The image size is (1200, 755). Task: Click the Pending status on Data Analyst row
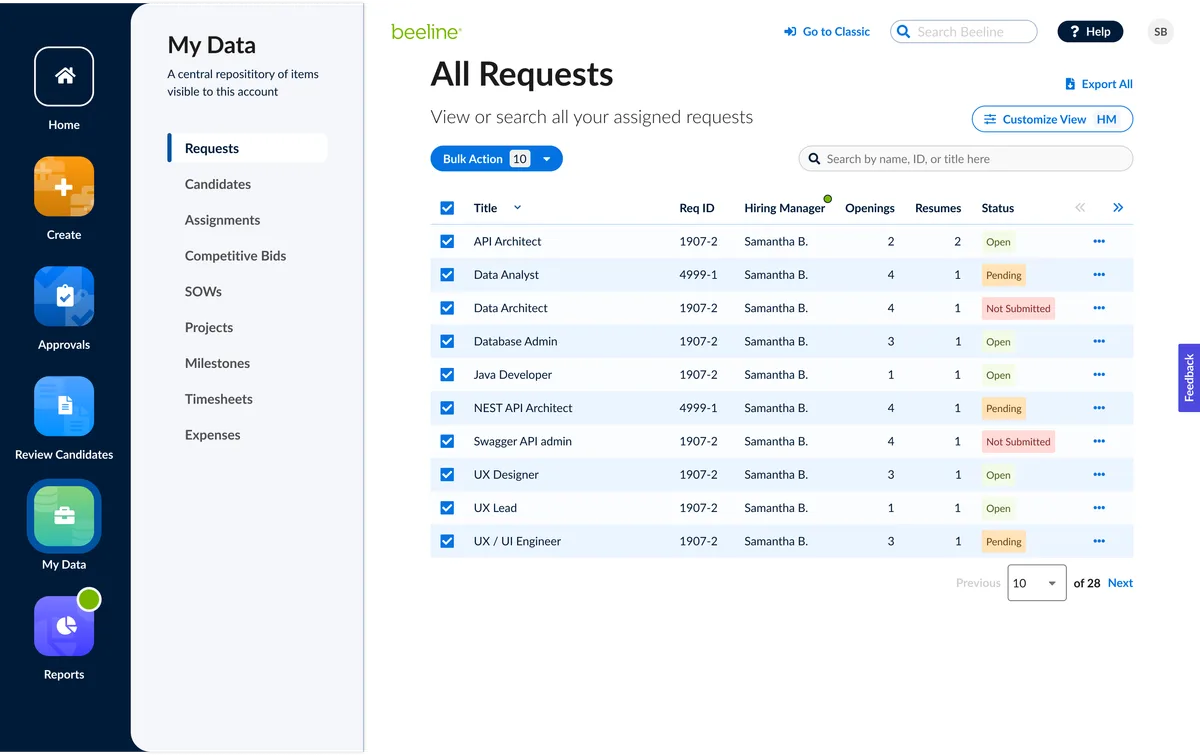coord(1003,275)
